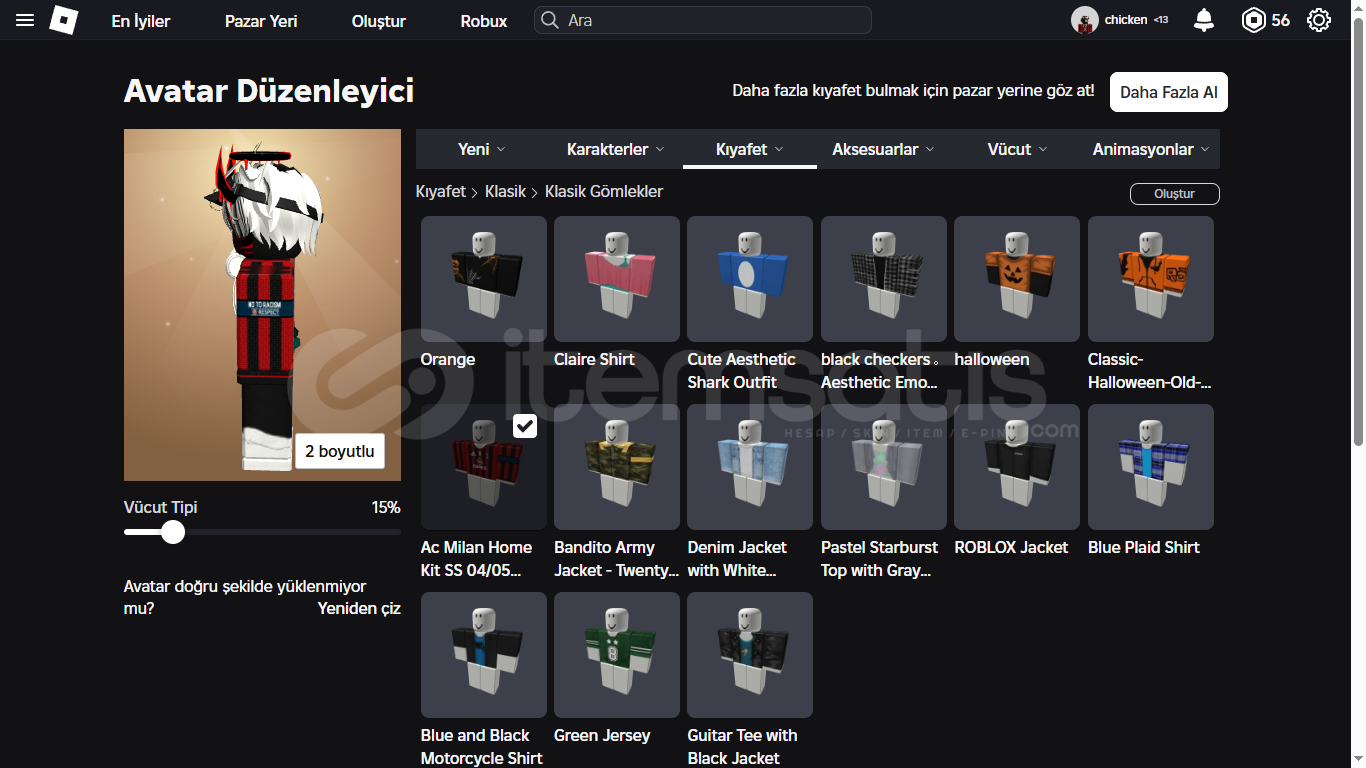This screenshot has width=1366, height=768.
Task: Select the Pastel Starburst Top thumbnail
Action: [884, 467]
